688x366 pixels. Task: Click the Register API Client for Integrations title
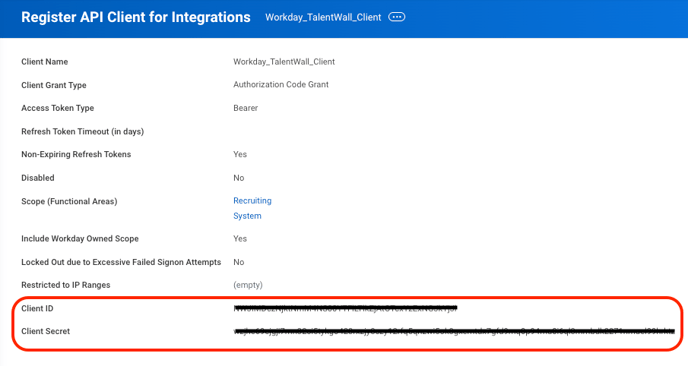136,17
